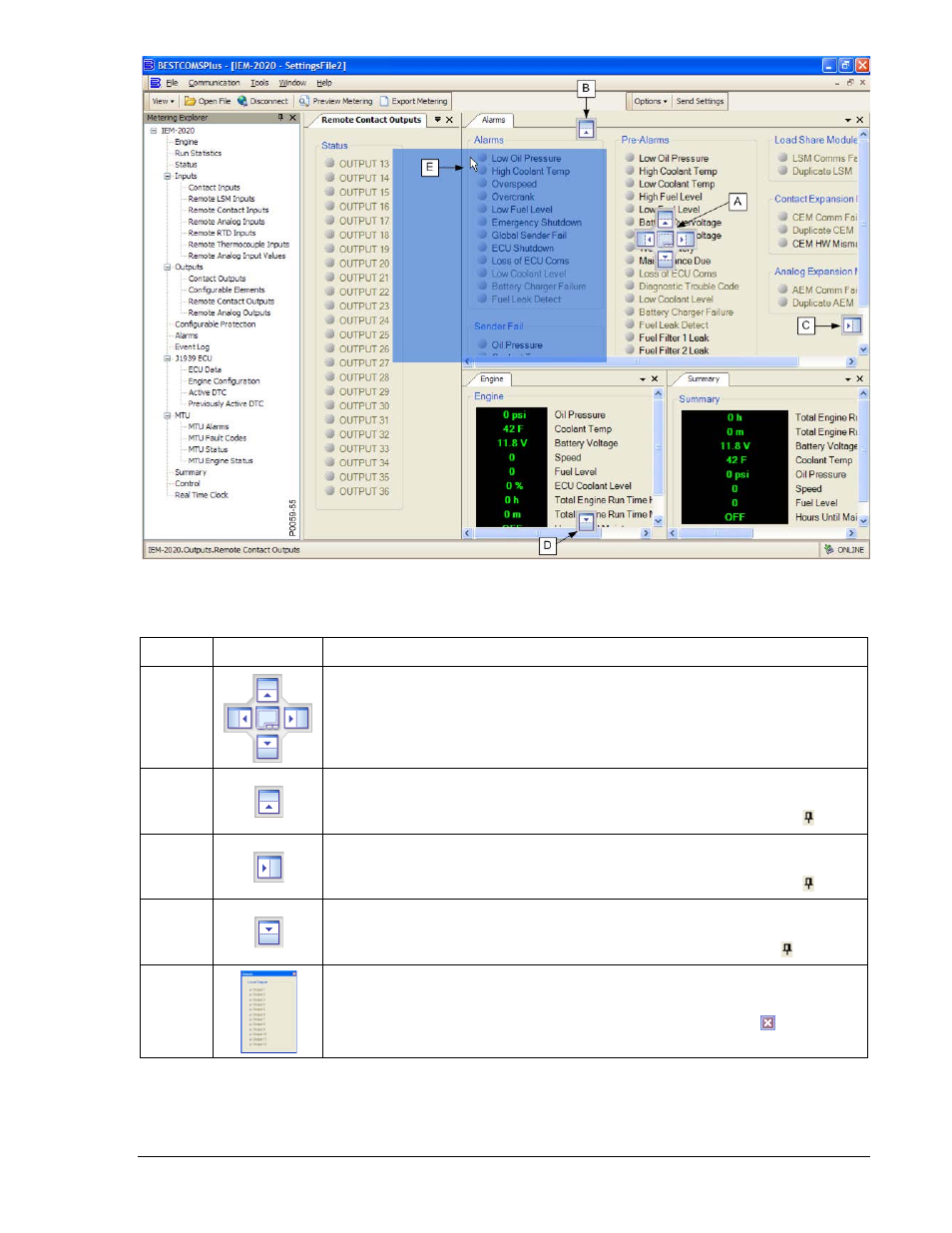Close the Summary panel with its X
The height and width of the screenshot is (1233, 952).
pos(860,379)
